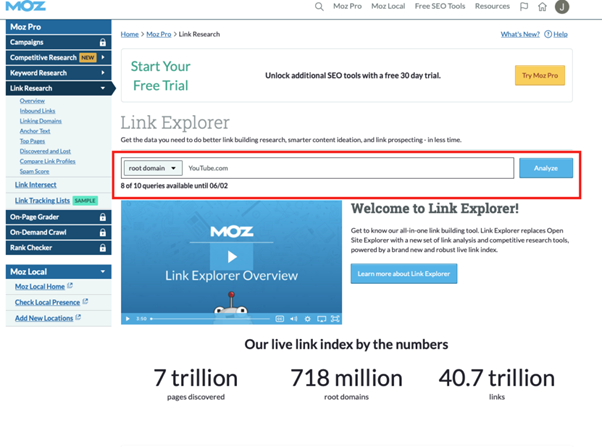Screen dimensions: 602x447
Task: Click the Help question mark icon
Action: tap(548, 34)
